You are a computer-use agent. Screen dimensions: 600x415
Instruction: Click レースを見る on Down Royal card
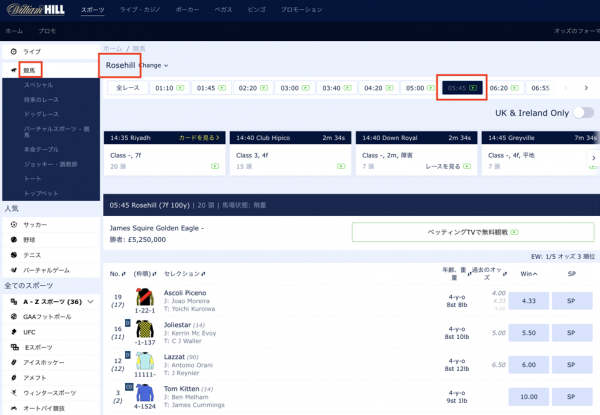[448, 166]
